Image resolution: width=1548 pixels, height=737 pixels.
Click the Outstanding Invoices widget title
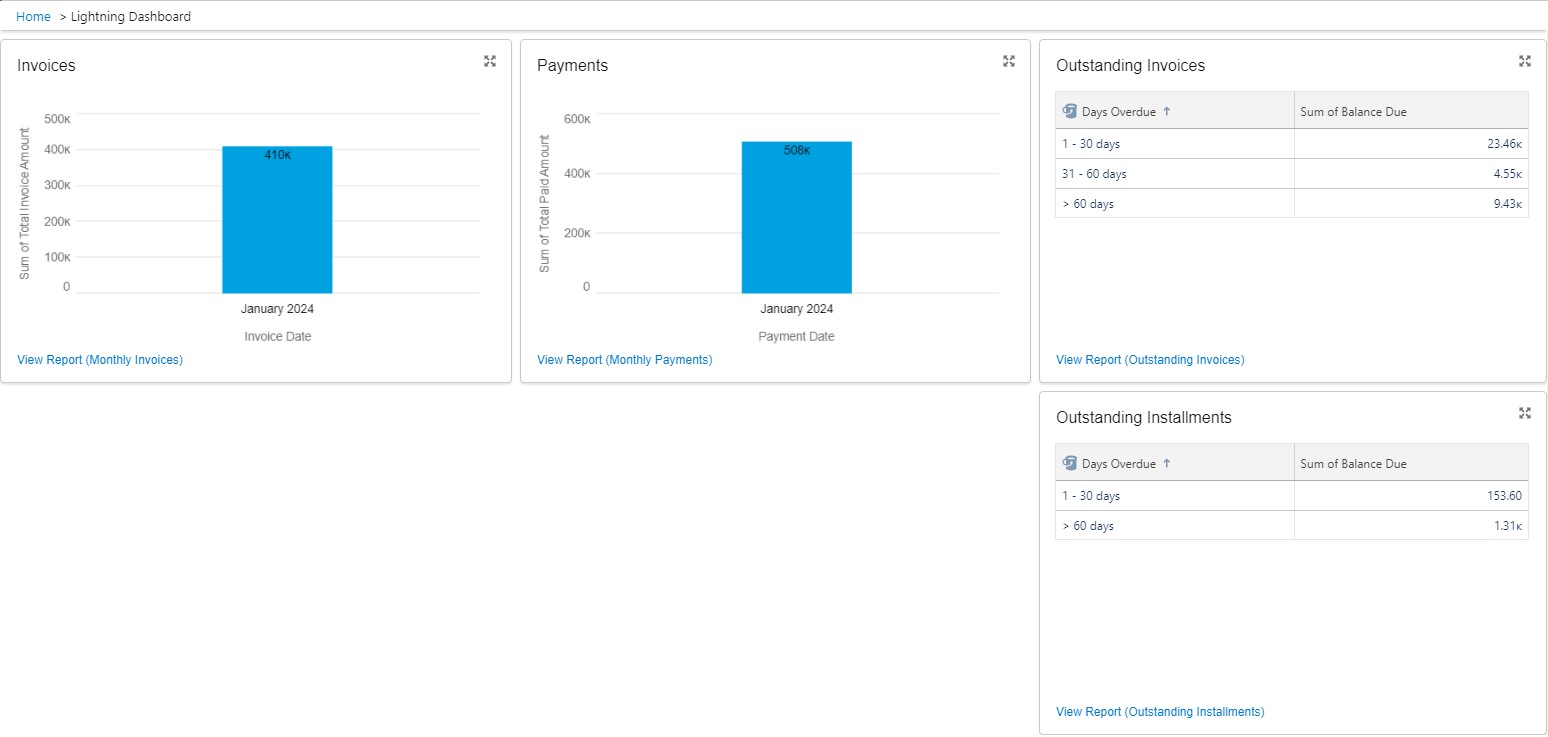point(1130,66)
